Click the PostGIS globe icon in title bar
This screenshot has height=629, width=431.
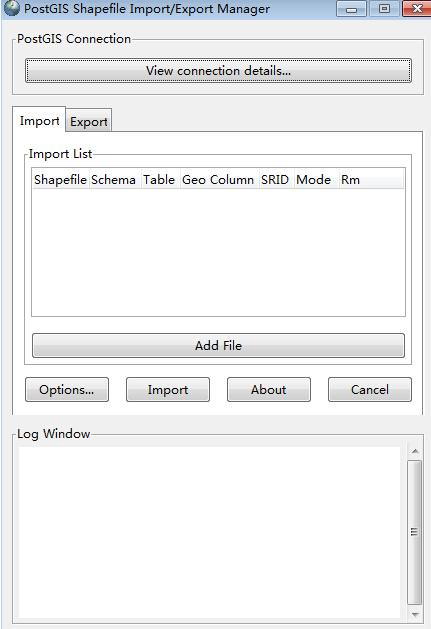(x=12, y=8)
